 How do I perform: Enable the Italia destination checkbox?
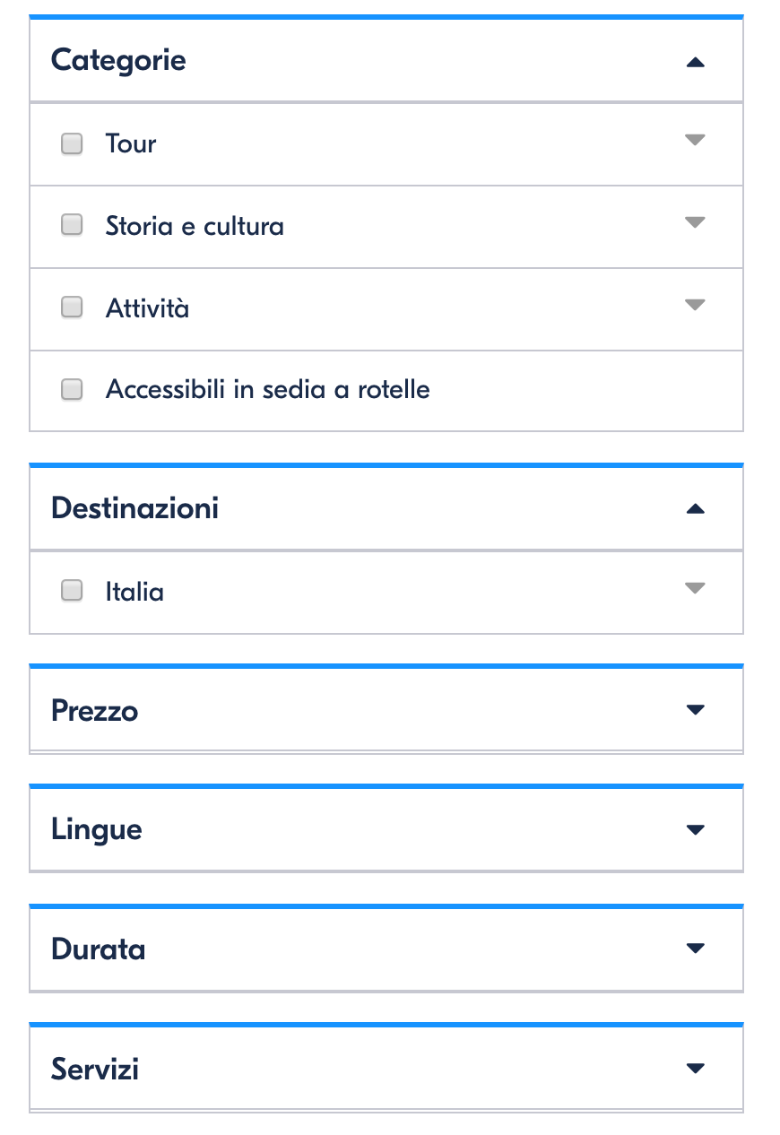pyautogui.click(x=71, y=591)
